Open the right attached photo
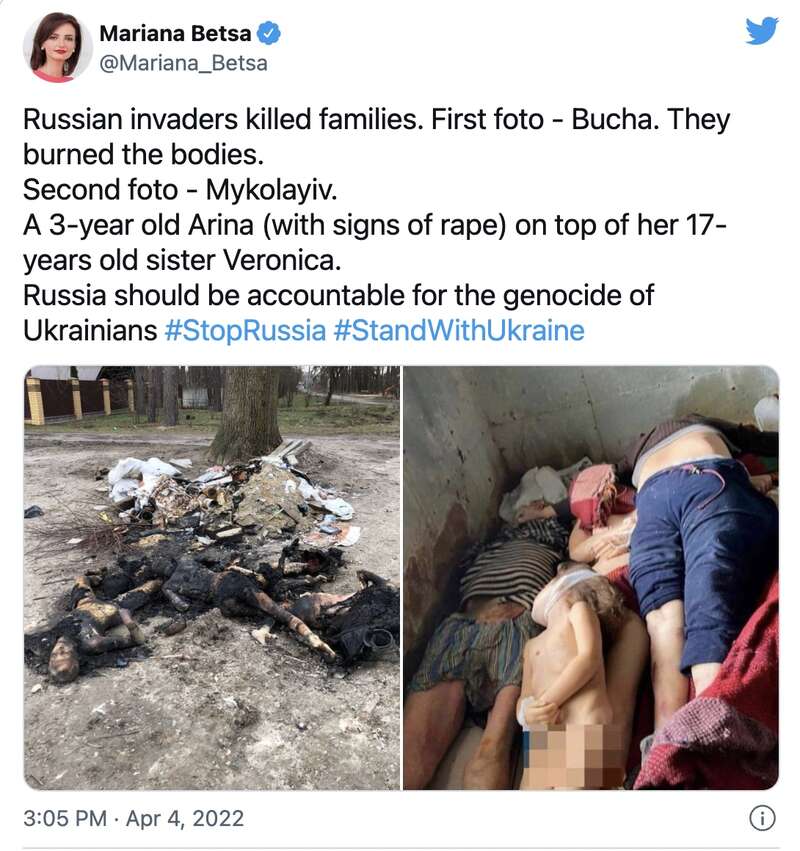This screenshot has height=851, width=800. [x=591, y=577]
